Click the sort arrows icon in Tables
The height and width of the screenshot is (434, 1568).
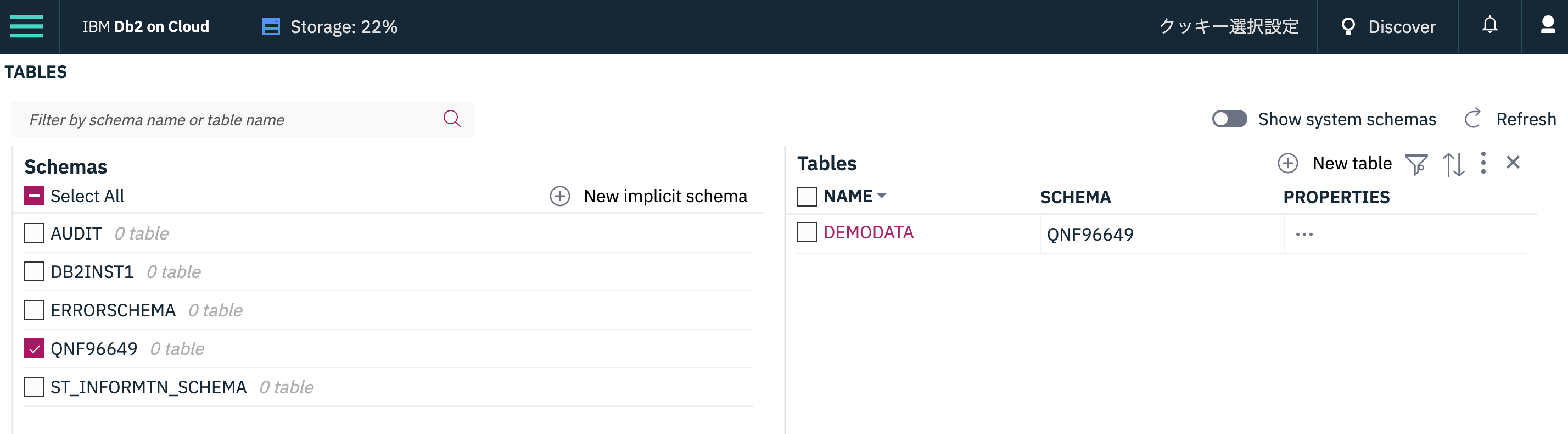click(x=1454, y=164)
